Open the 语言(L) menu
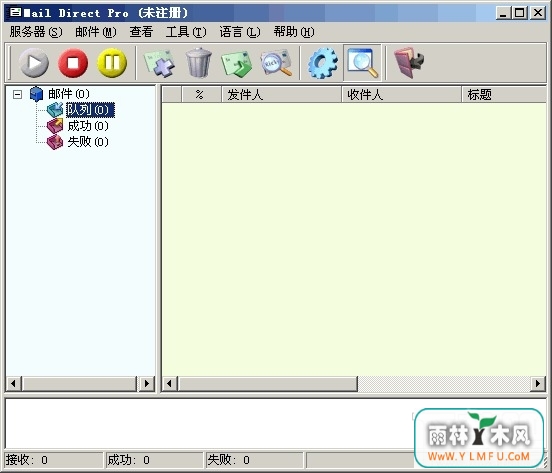The image size is (552, 473). tap(240, 32)
